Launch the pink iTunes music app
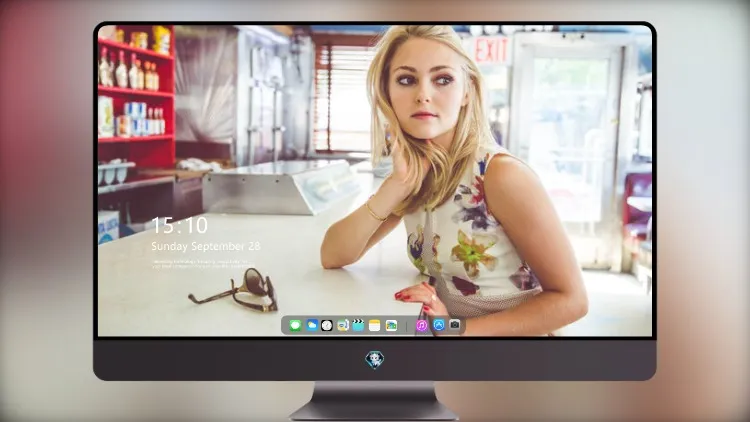Screen dimensions: 750x422 pos(421,325)
